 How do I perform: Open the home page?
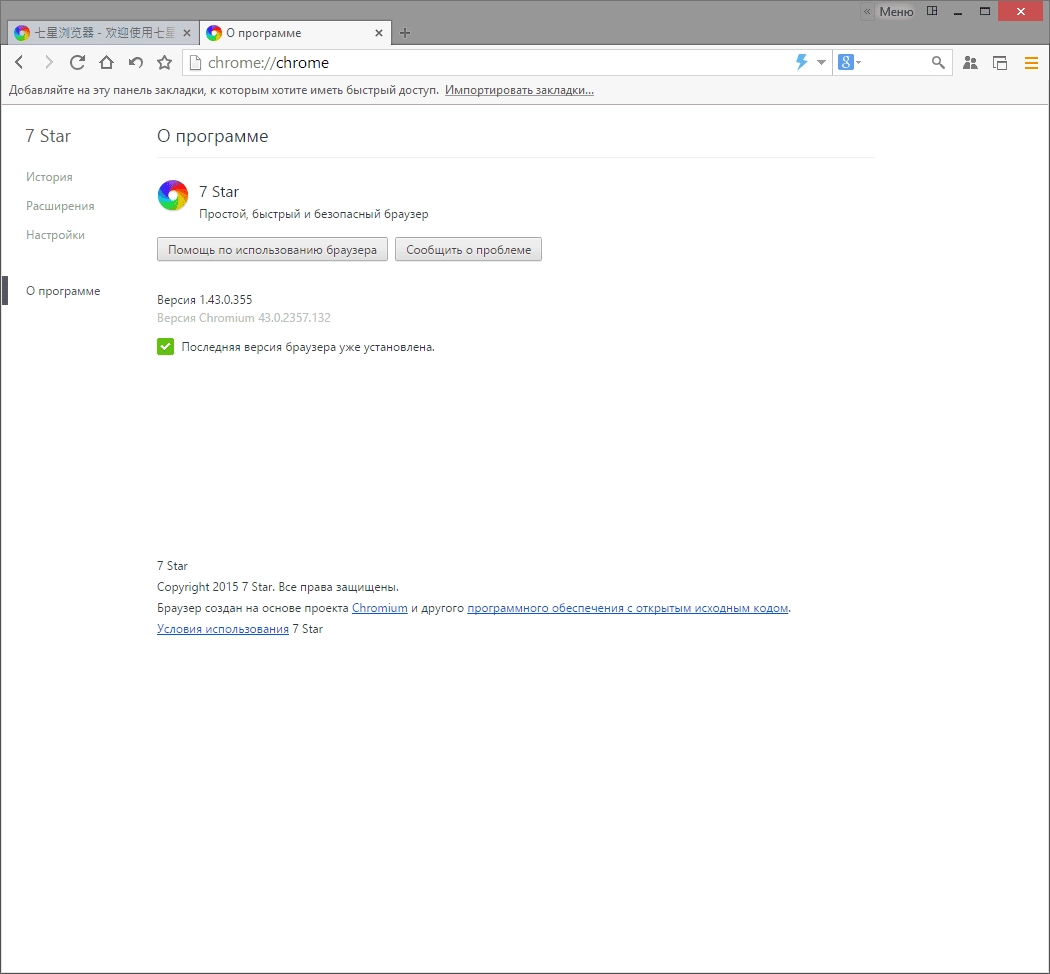tap(106, 62)
